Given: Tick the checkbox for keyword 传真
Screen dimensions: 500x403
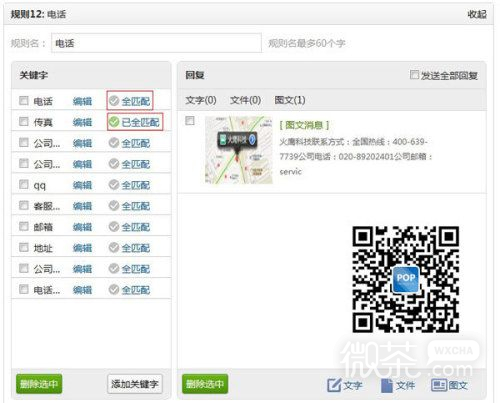Looking at the screenshot, I should (x=24, y=121).
